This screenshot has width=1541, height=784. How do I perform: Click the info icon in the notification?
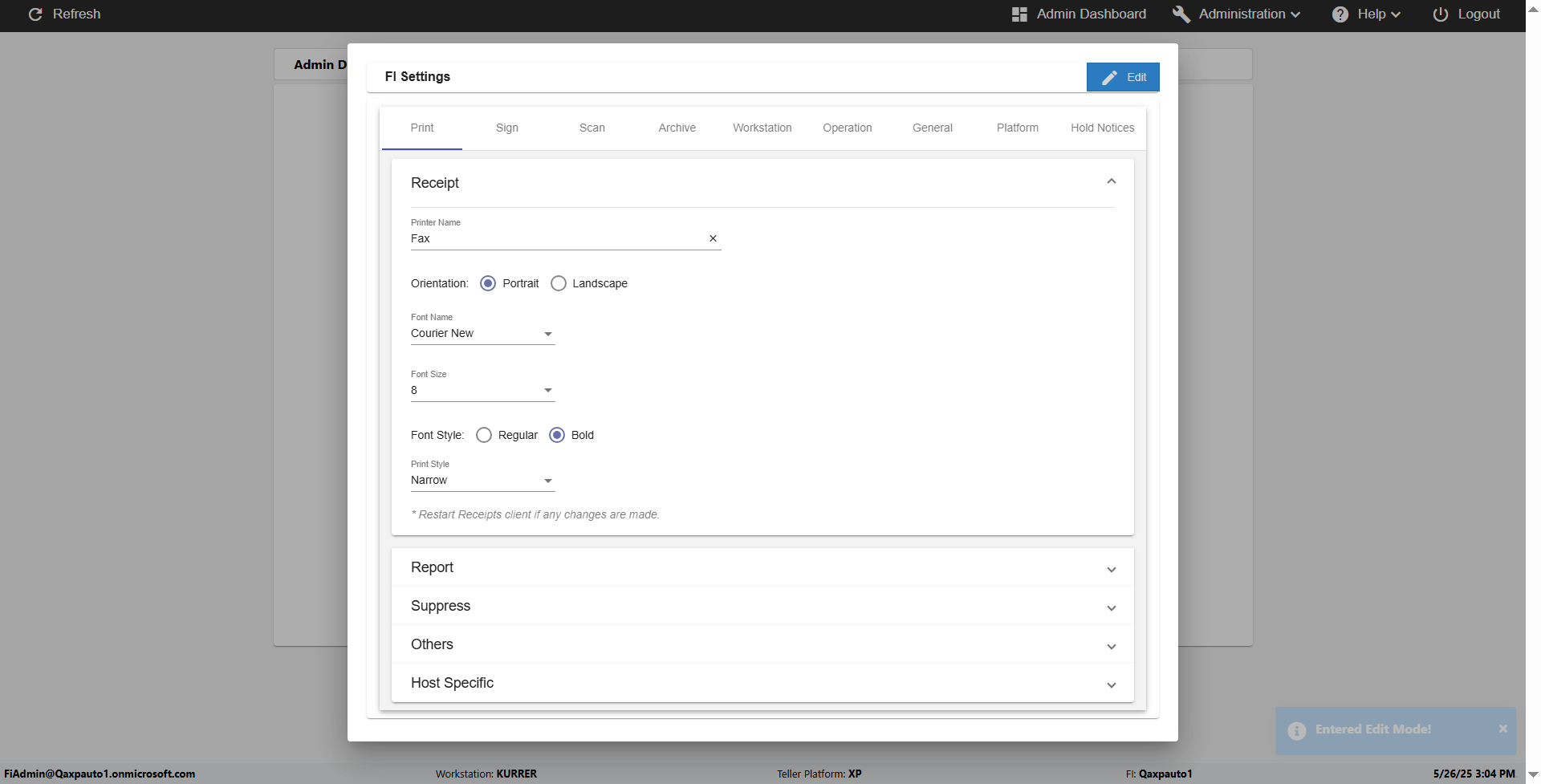tap(1297, 730)
